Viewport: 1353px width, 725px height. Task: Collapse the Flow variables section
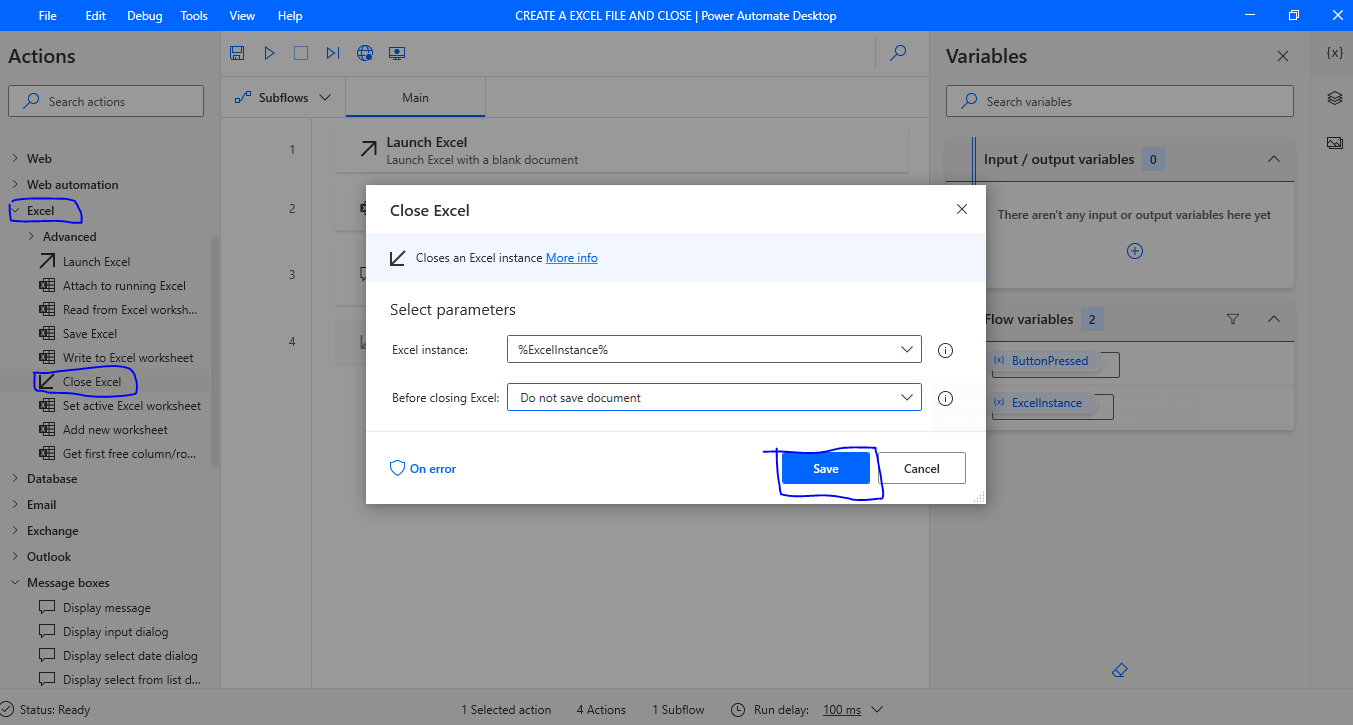click(x=1273, y=319)
